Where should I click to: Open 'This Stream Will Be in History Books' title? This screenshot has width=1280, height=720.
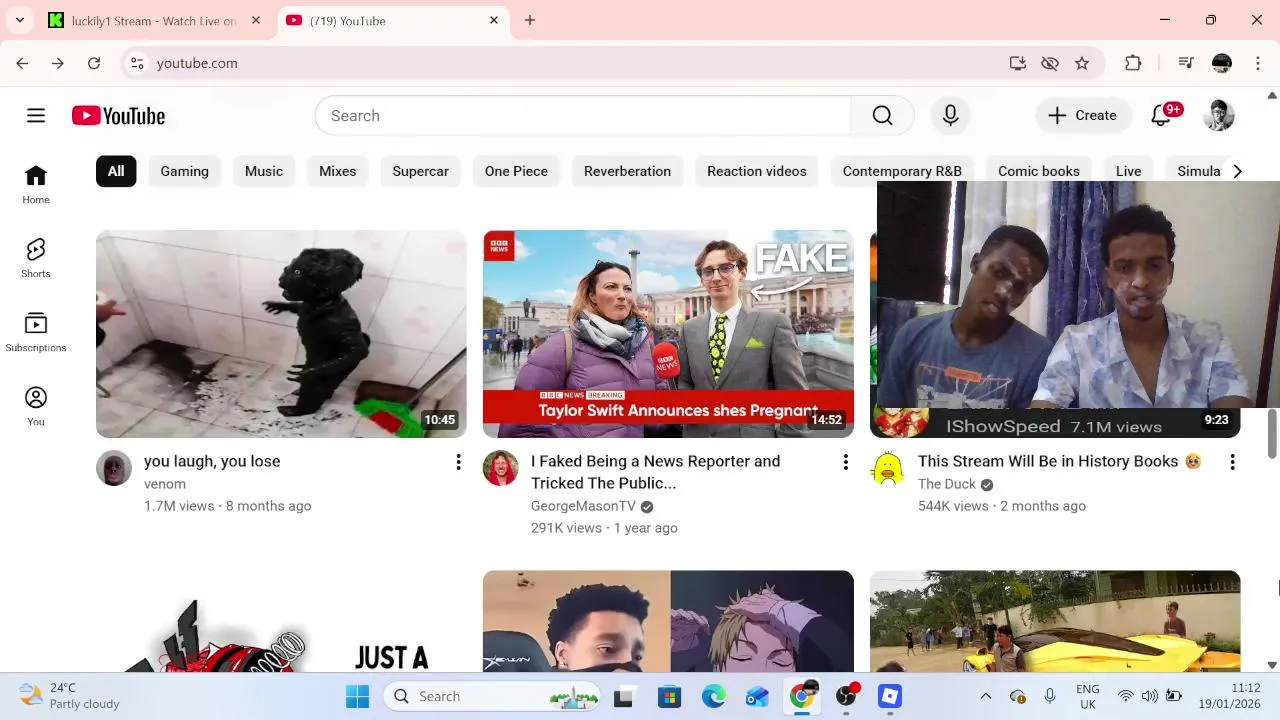pos(1059,461)
